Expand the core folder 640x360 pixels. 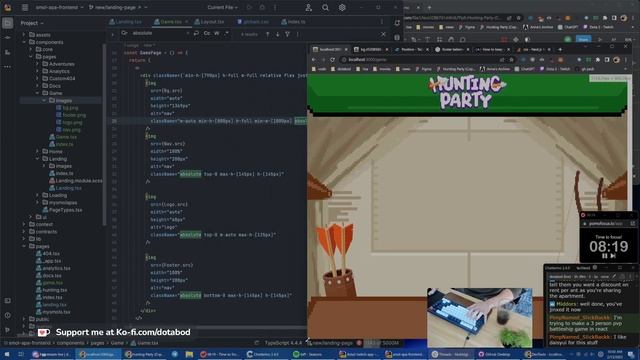(x=31, y=49)
